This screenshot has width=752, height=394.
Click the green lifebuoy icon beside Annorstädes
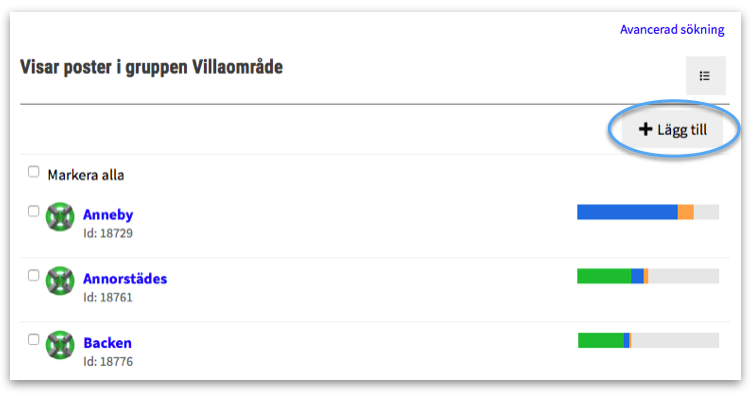point(60,281)
